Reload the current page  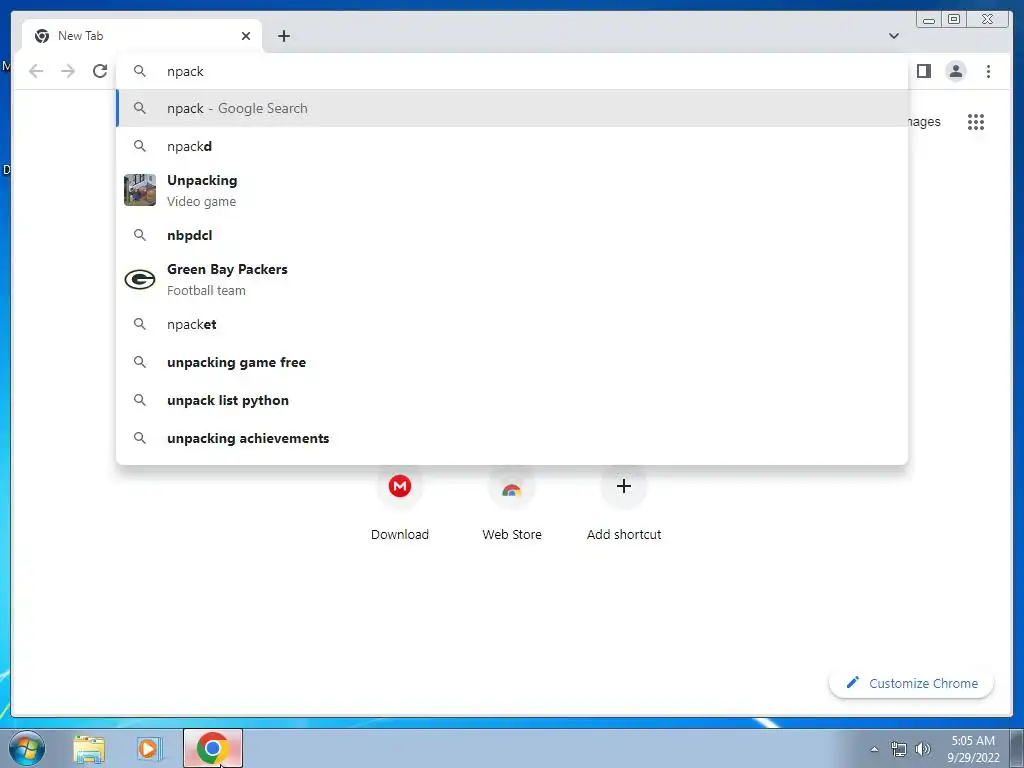pos(100,71)
